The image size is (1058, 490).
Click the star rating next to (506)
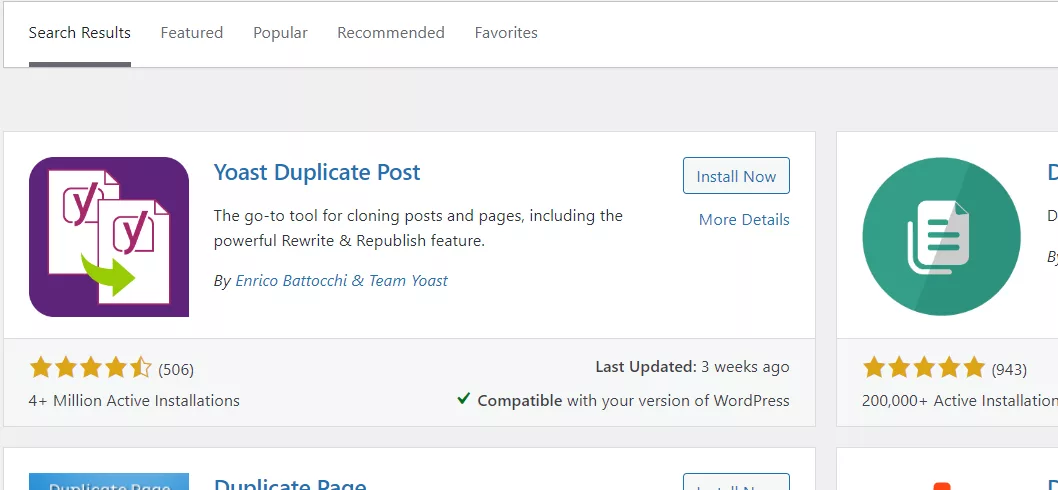pyautogui.click(x=90, y=368)
